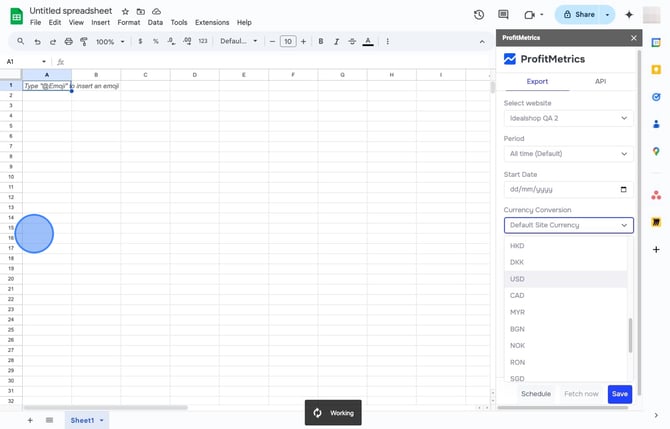
Task: Switch to the Export tab
Action: point(537,81)
